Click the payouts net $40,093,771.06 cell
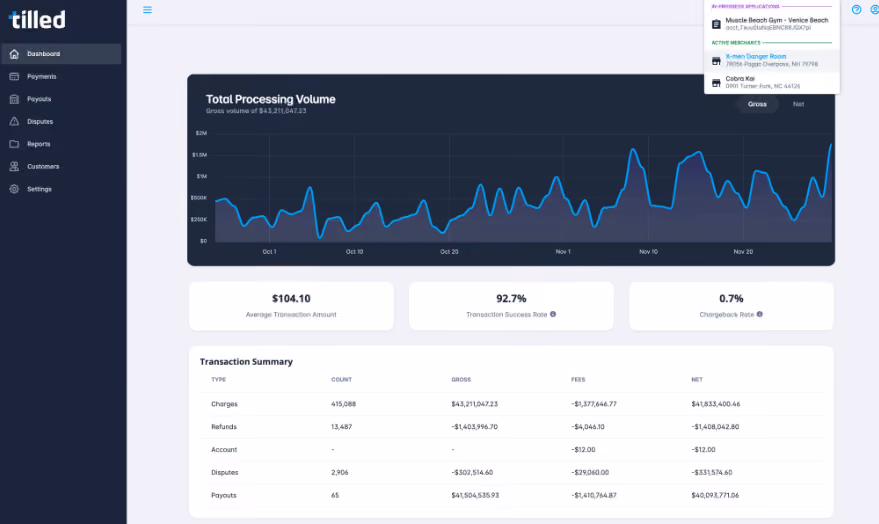The height and width of the screenshot is (524, 879). click(x=715, y=495)
